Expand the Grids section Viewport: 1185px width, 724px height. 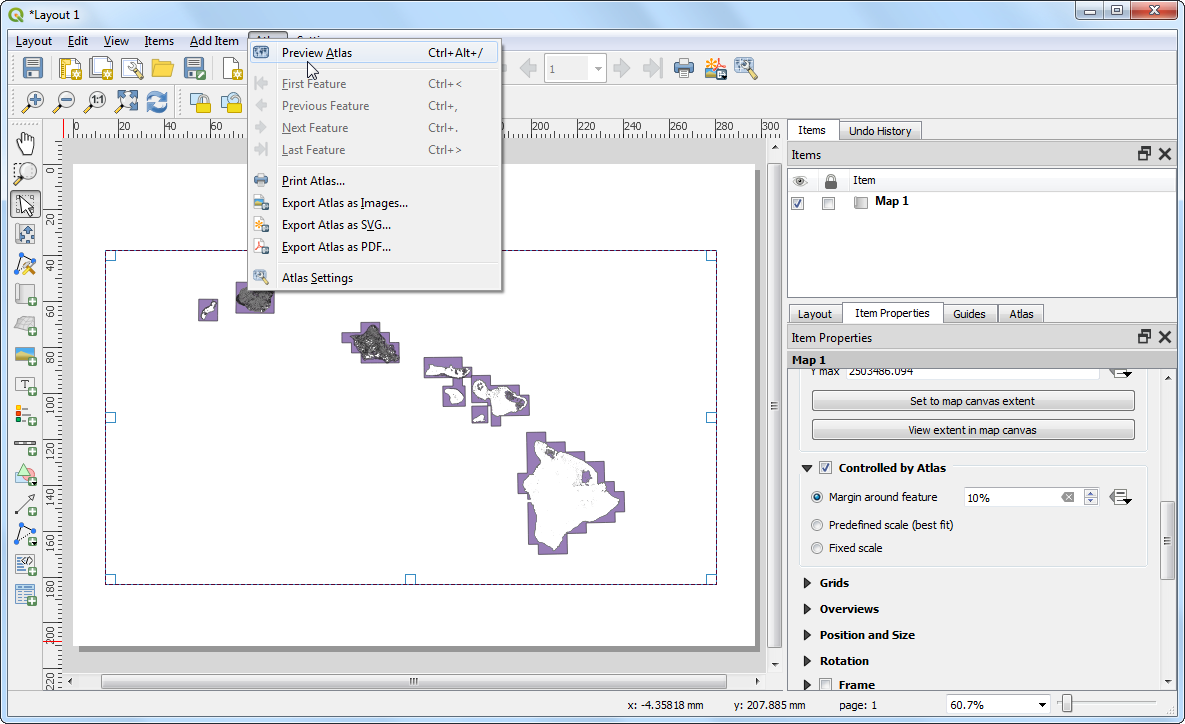click(x=807, y=583)
